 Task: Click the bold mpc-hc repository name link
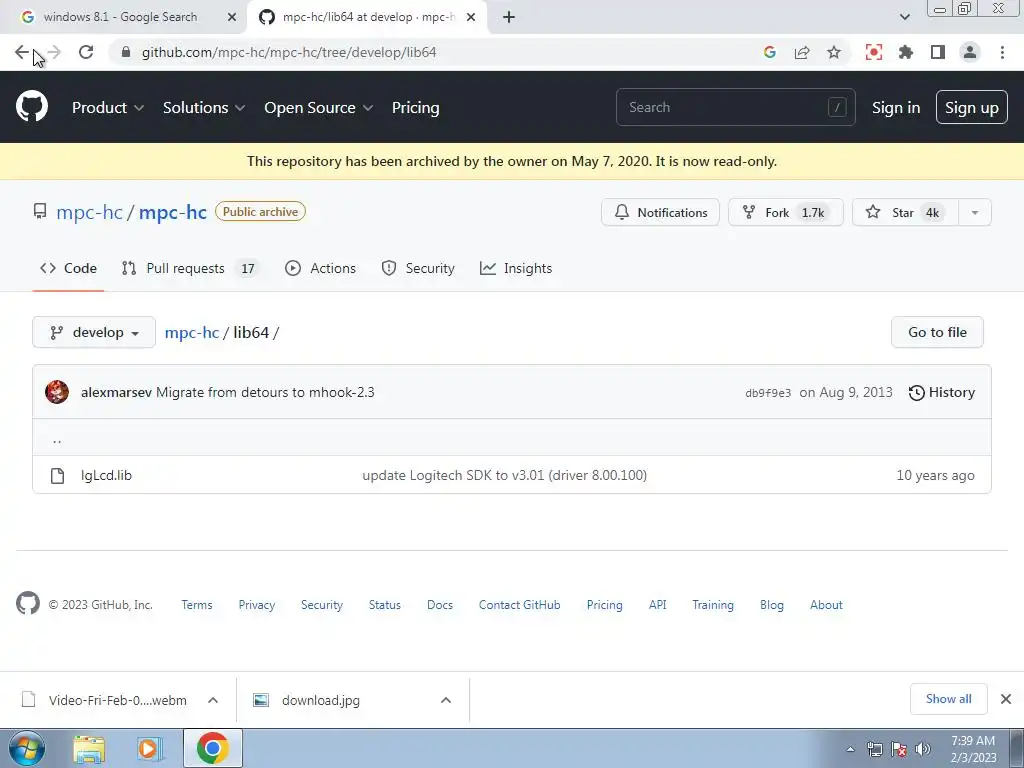[x=172, y=212]
